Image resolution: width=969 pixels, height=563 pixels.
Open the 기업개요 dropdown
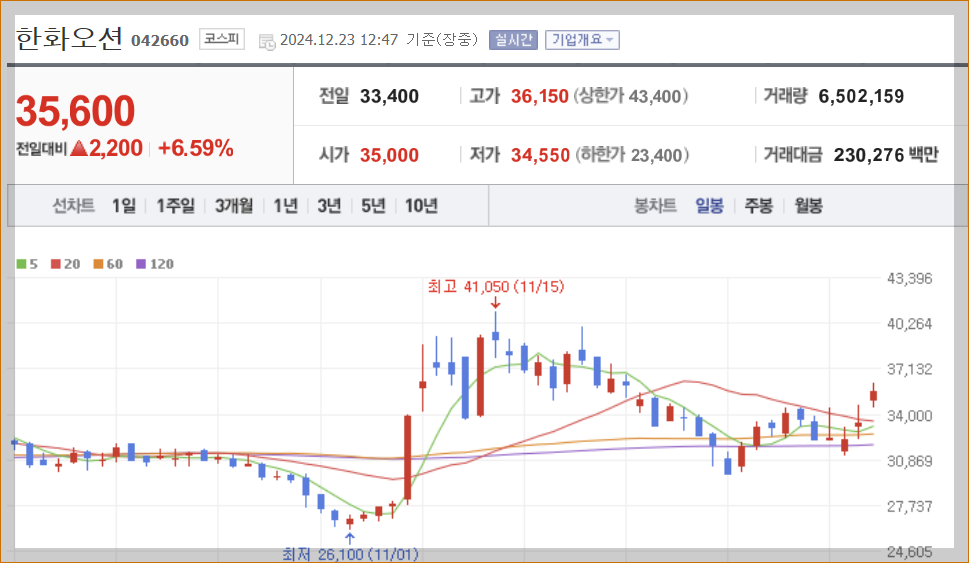coord(582,40)
